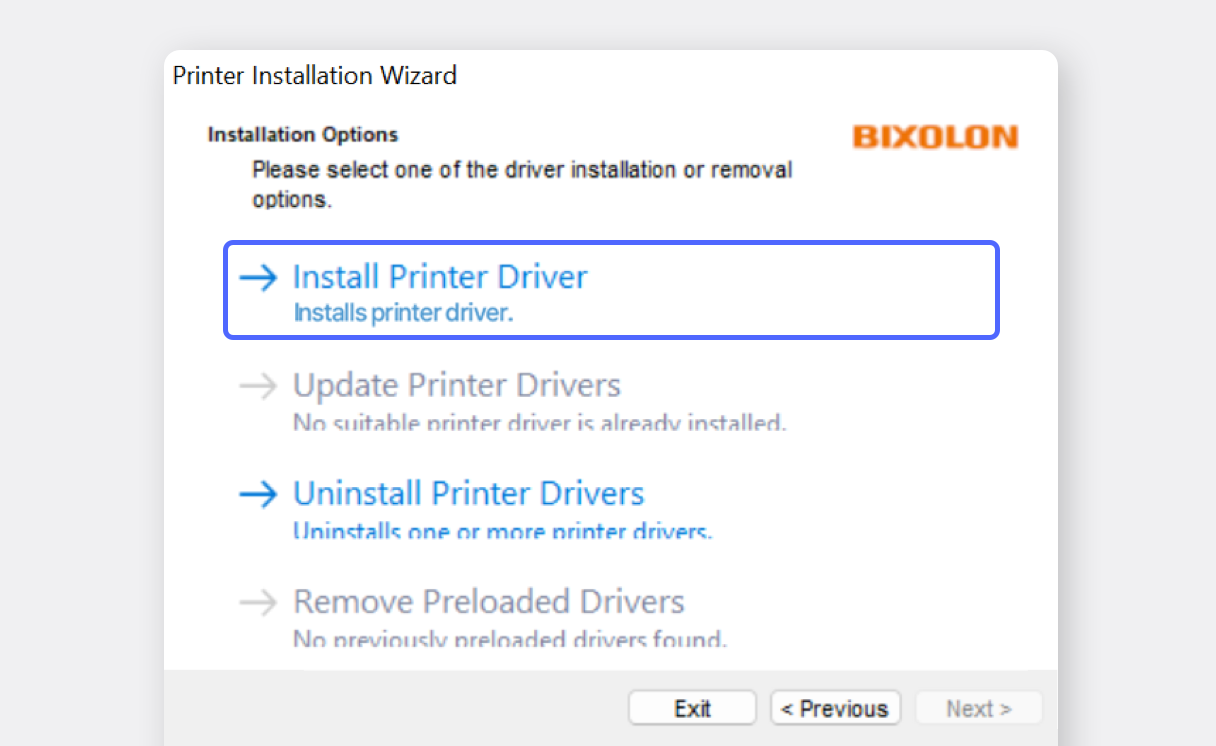Click the 'Please select one of' instruction text
The width and height of the screenshot is (1216, 746).
tap(521, 170)
